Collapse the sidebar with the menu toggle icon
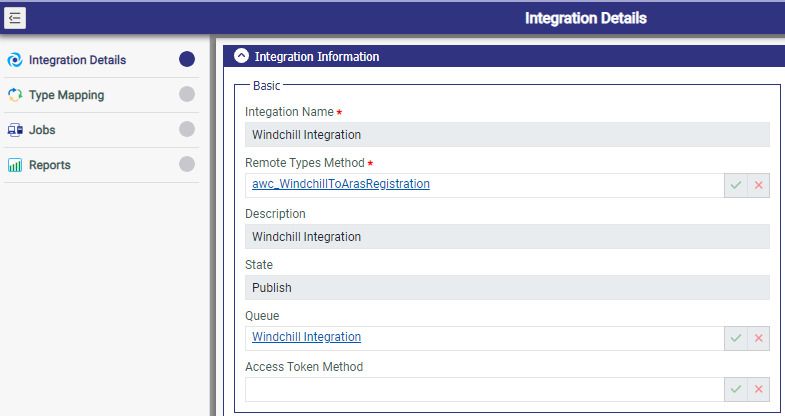The height and width of the screenshot is (416, 785). tap(15, 19)
